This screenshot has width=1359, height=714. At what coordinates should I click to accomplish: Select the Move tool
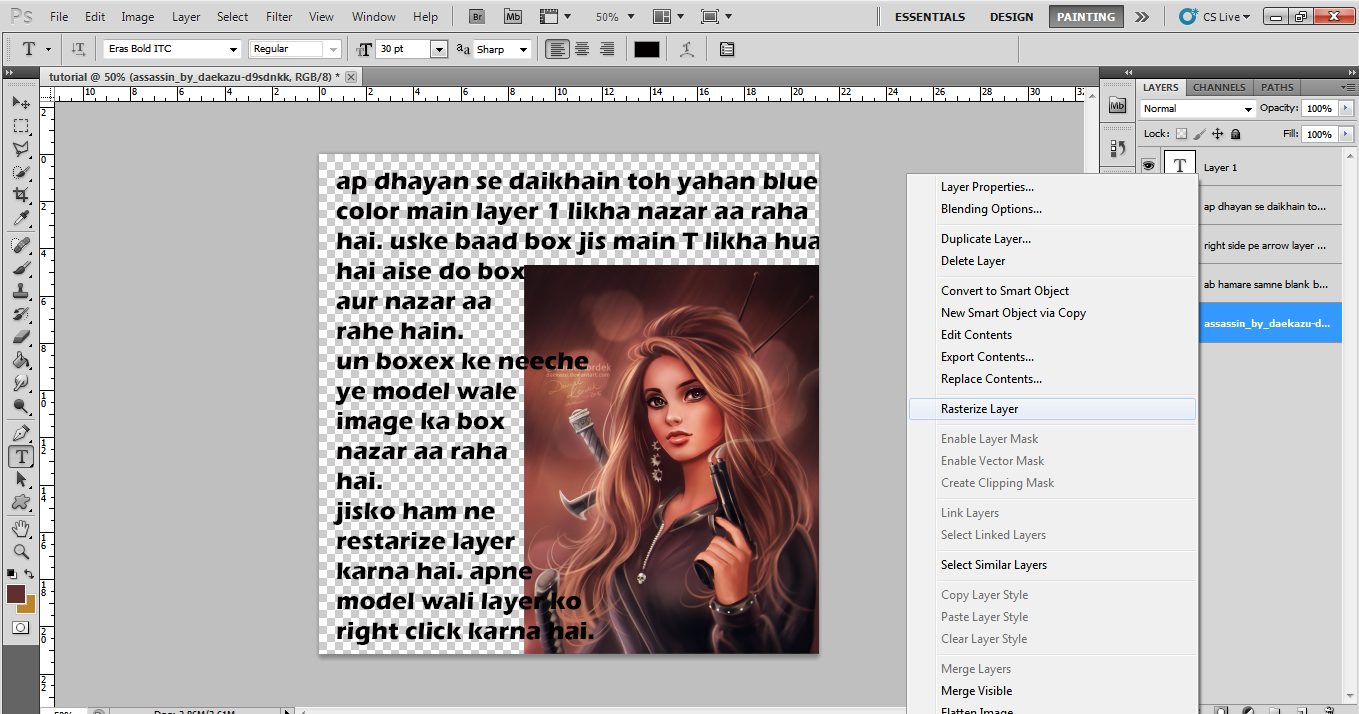click(21, 102)
